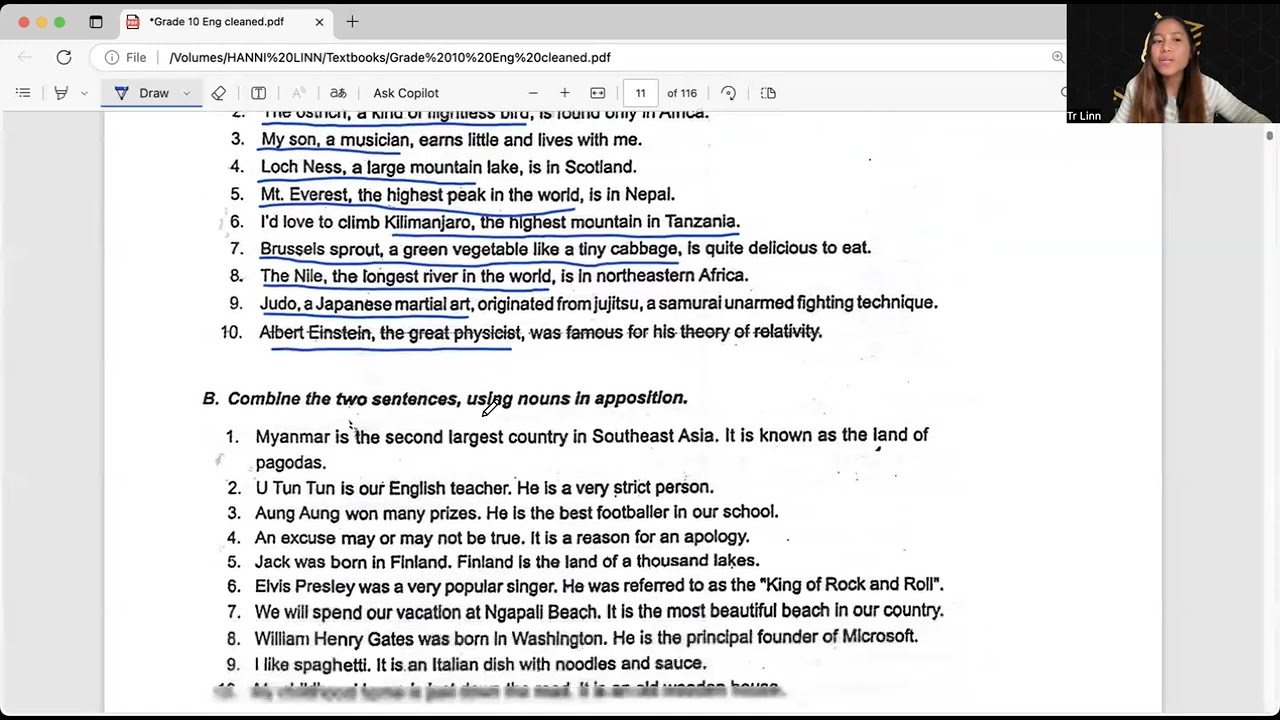The image size is (1280, 720).
Task: Click the 'Albert Einstein' sentence
Action: pos(541,332)
